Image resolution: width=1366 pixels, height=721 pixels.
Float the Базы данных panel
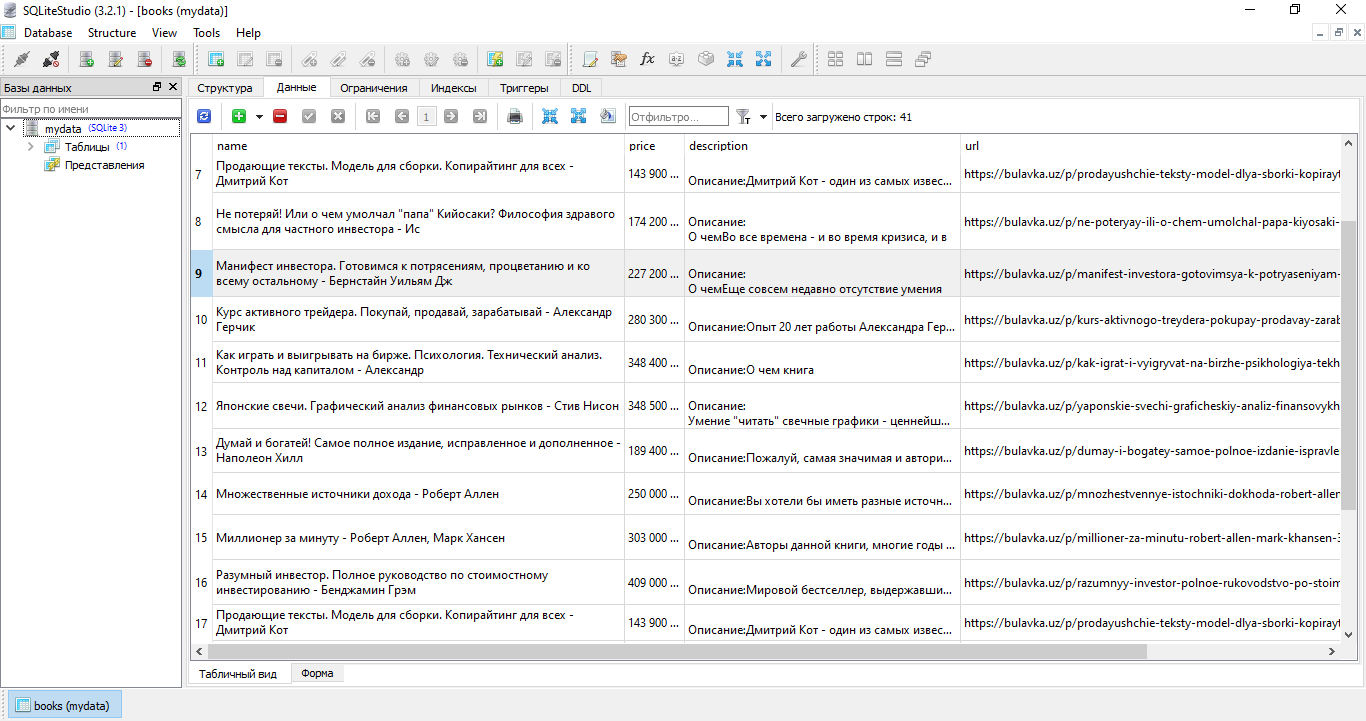click(x=157, y=87)
